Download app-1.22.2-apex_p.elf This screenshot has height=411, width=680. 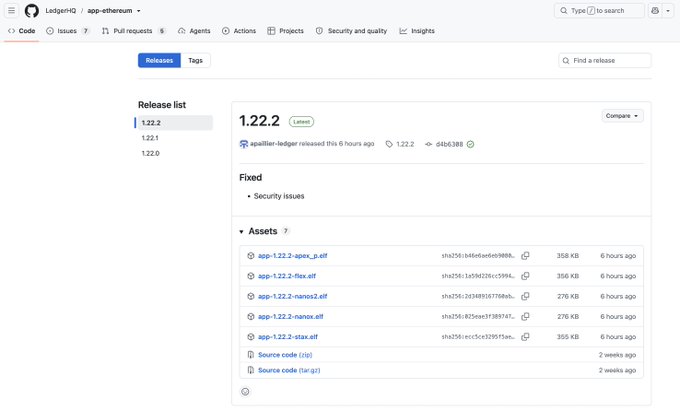pos(292,256)
